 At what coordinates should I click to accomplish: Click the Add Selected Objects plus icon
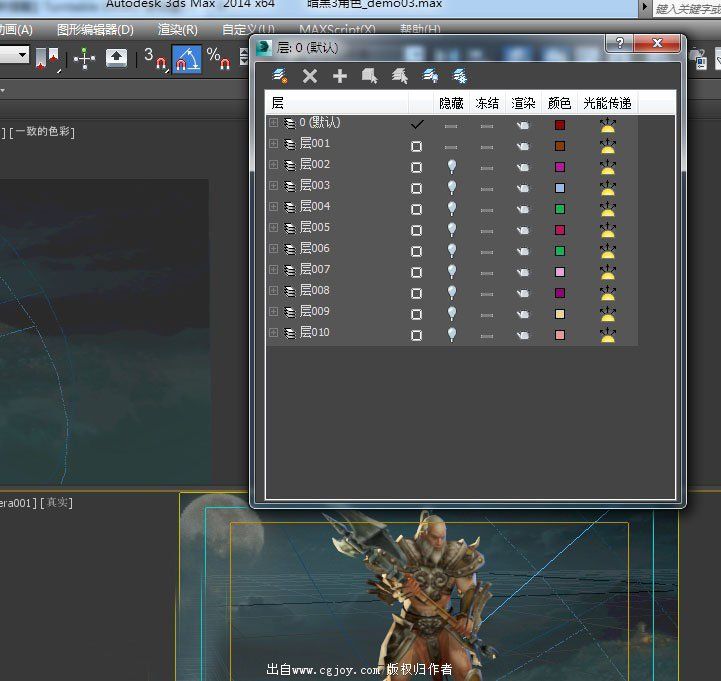340,75
